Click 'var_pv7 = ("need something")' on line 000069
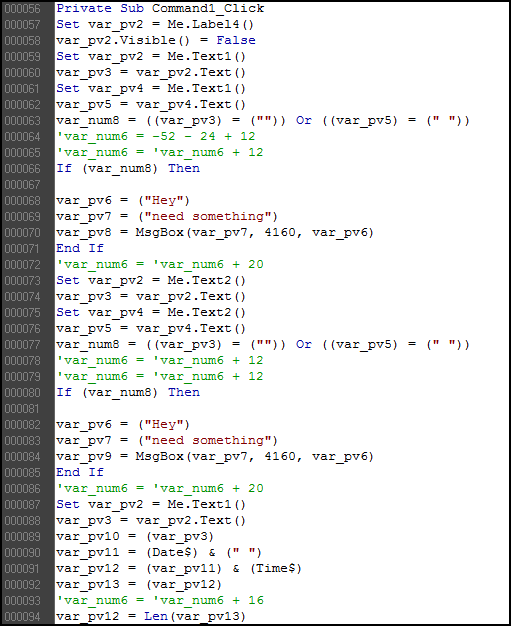The height and width of the screenshot is (626, 511). [x=167, y=217]
